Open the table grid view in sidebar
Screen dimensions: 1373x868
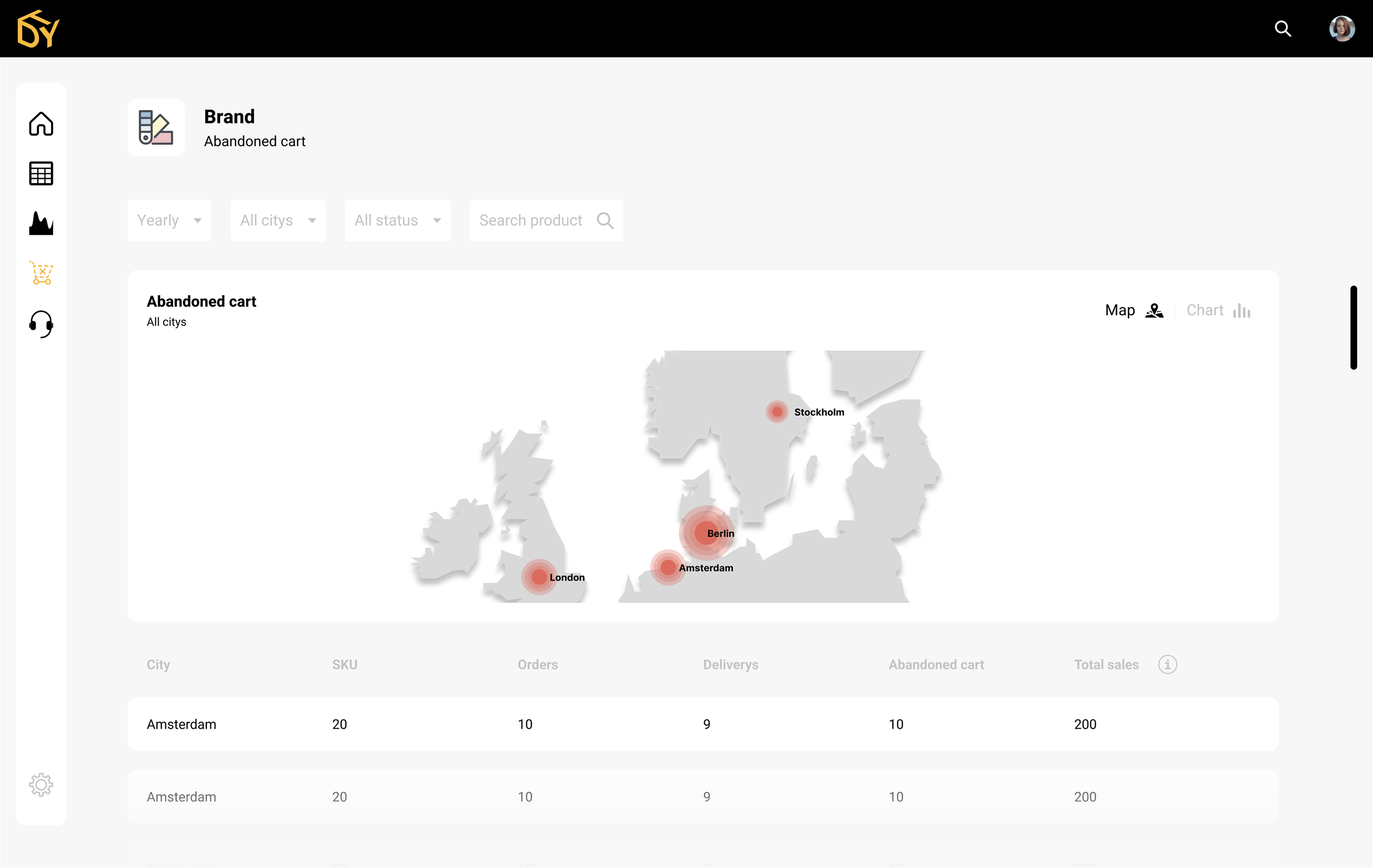click(41, 173)
